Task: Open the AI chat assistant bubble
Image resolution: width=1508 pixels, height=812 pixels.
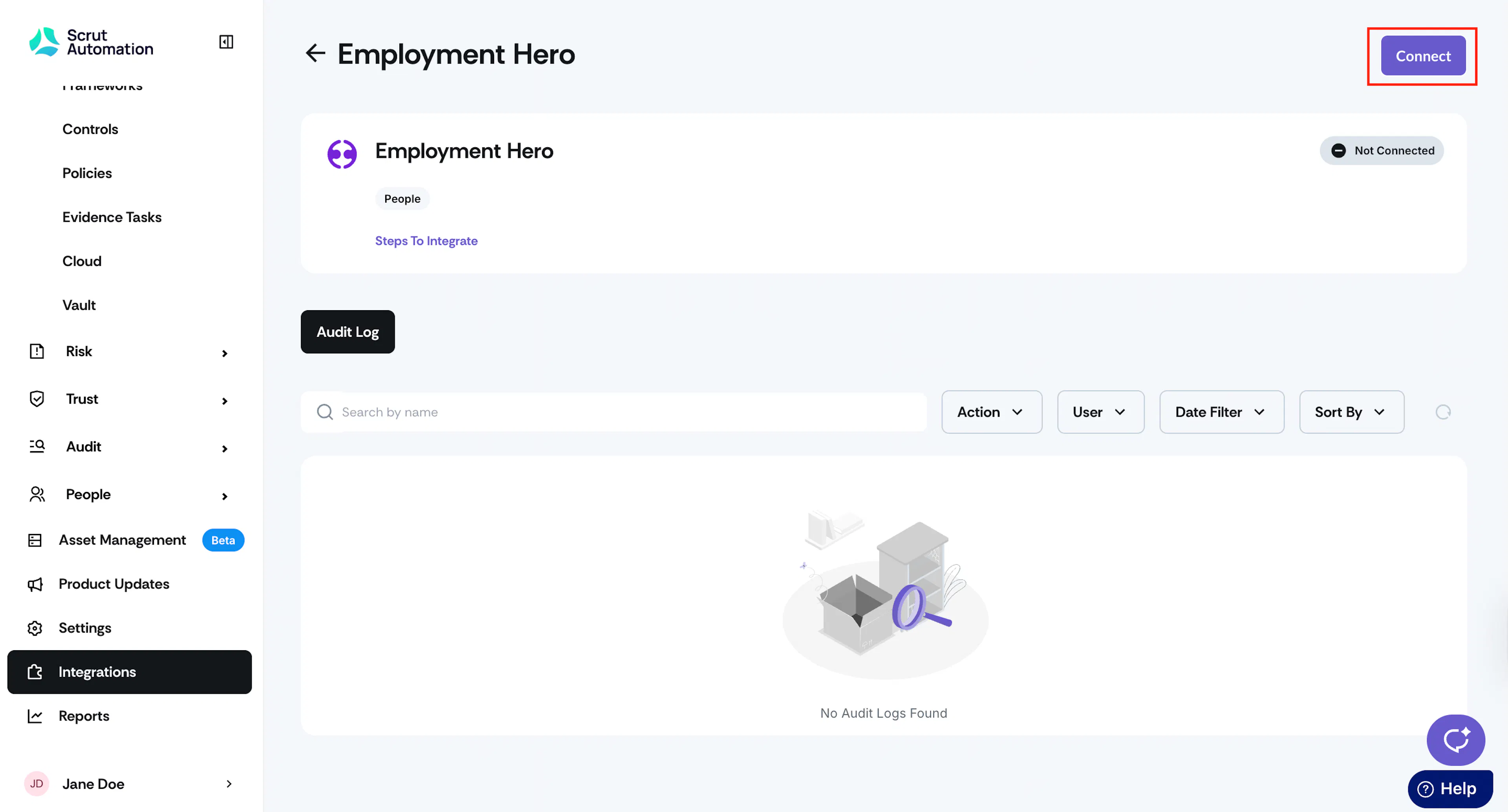Action: click(1455, 740)
